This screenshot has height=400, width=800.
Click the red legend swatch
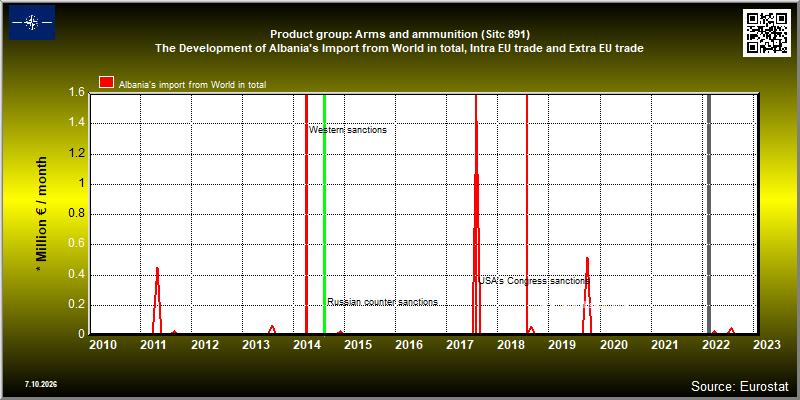(x=107, y=83)
